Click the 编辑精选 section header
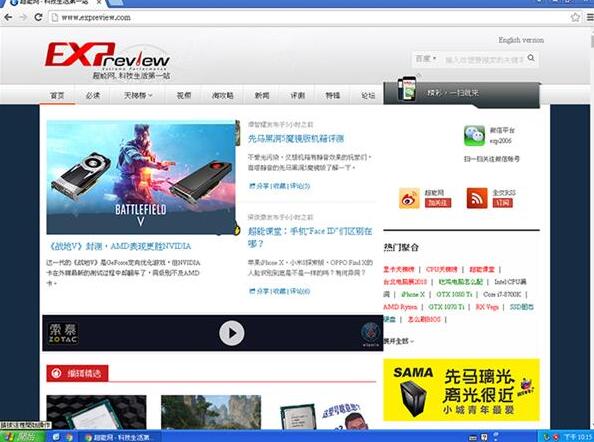 pos(77,373)
